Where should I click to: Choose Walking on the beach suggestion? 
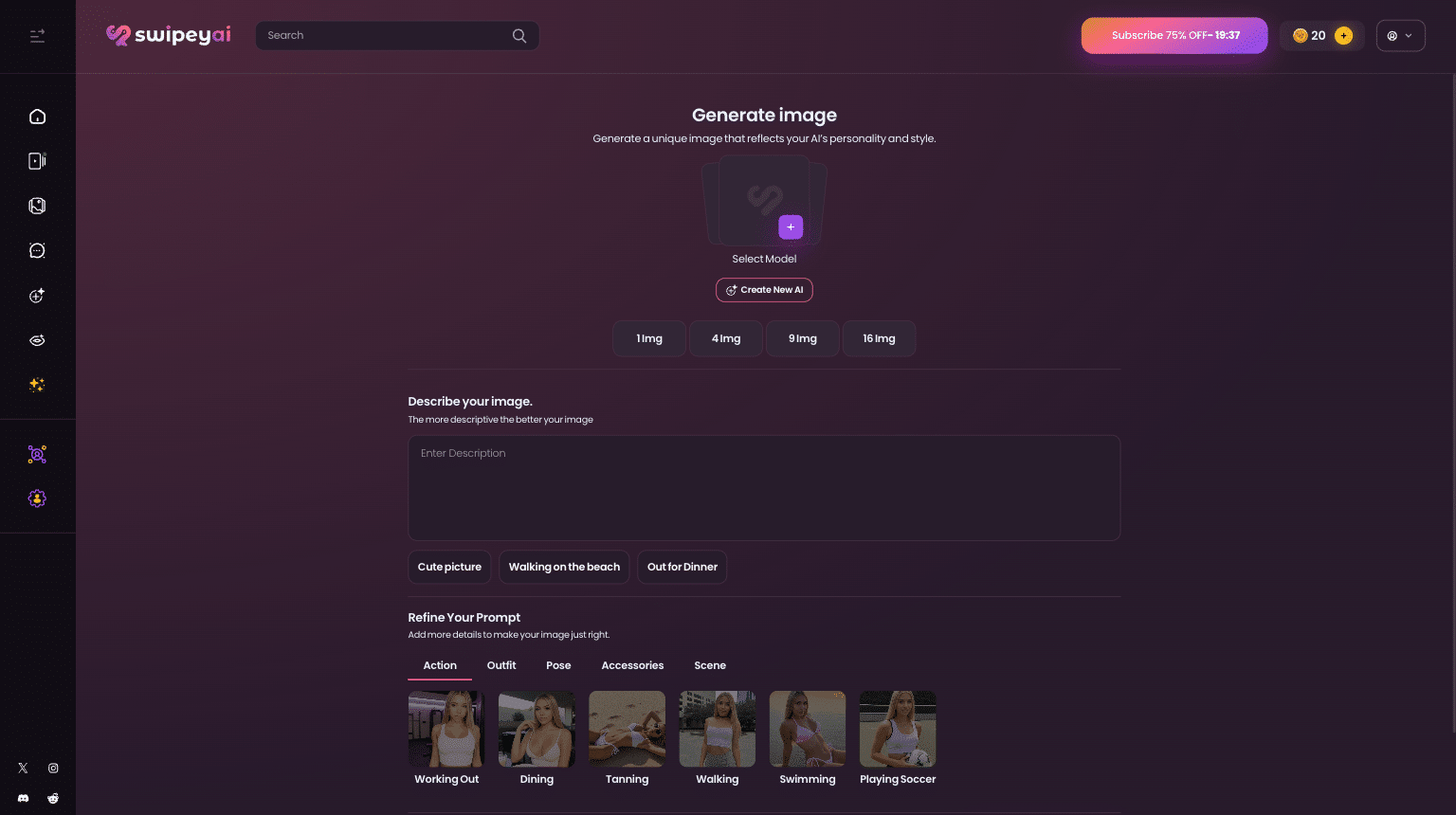(564, 567)
